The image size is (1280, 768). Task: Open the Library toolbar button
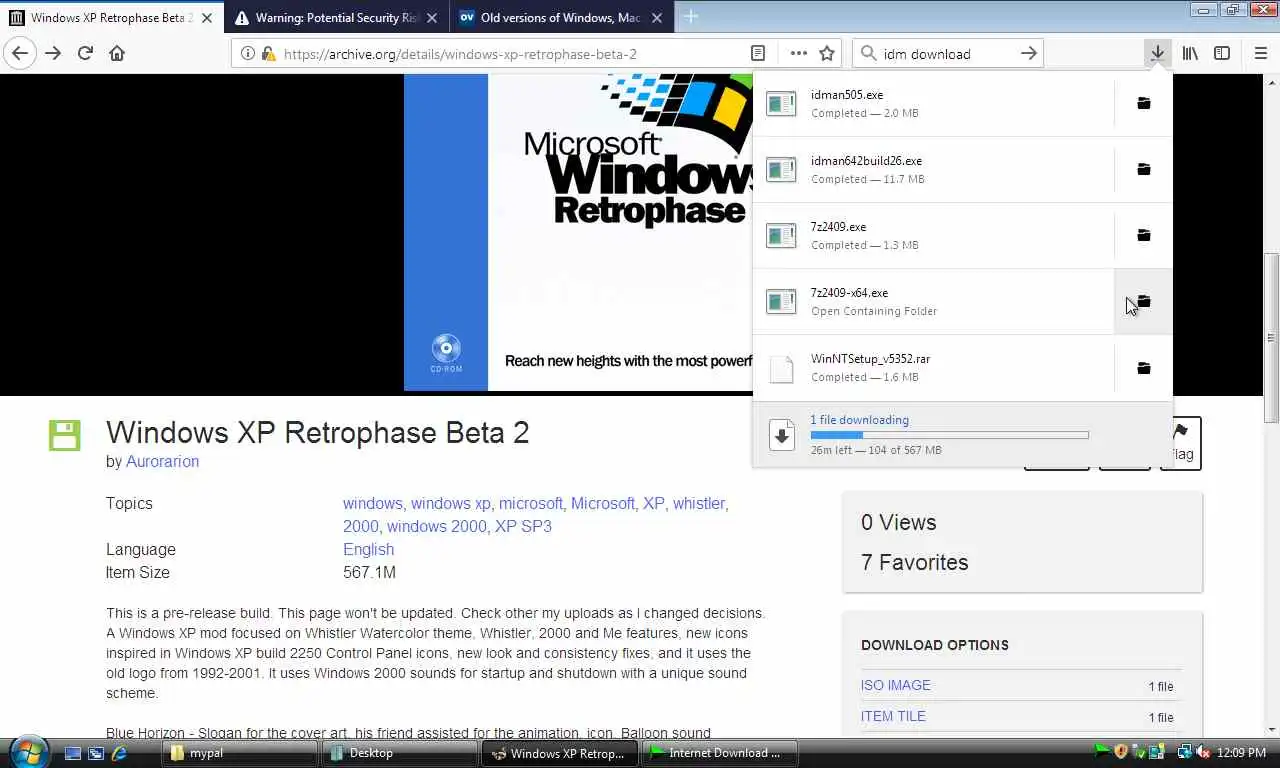click(1190, 54)
